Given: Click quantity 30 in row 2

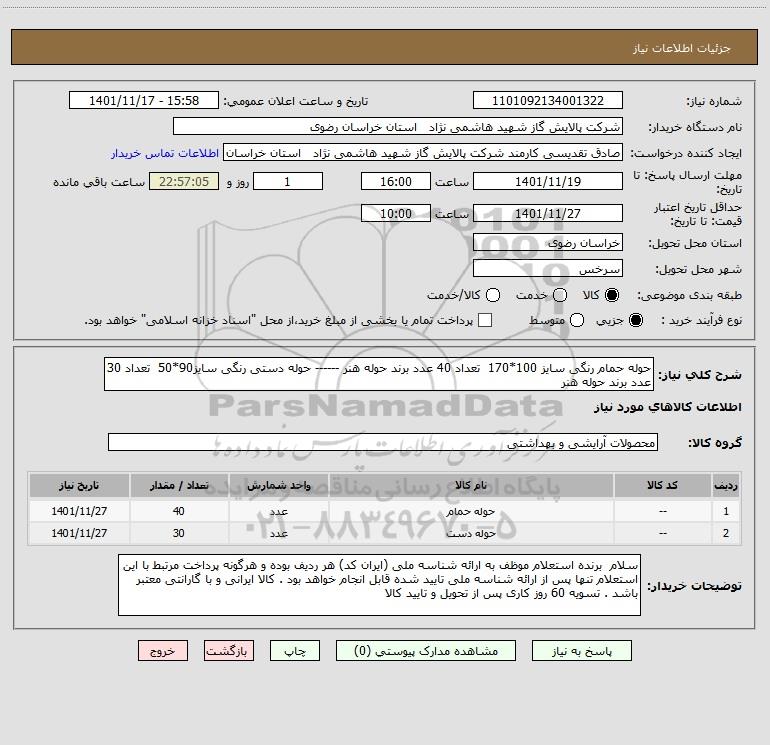Looking at the screenshot, I should point(179,533).
